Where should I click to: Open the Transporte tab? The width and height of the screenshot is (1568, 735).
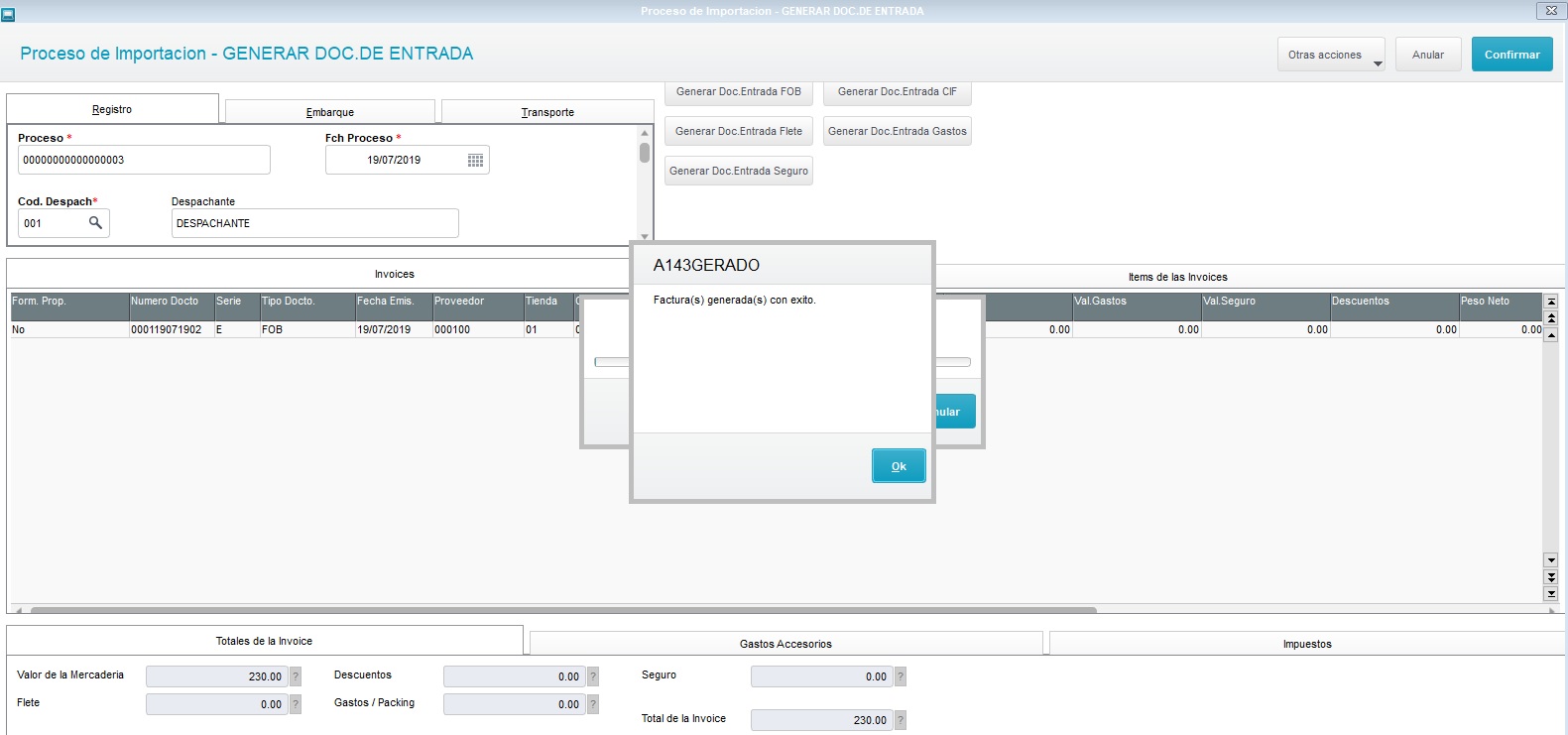tap(547, 112)
